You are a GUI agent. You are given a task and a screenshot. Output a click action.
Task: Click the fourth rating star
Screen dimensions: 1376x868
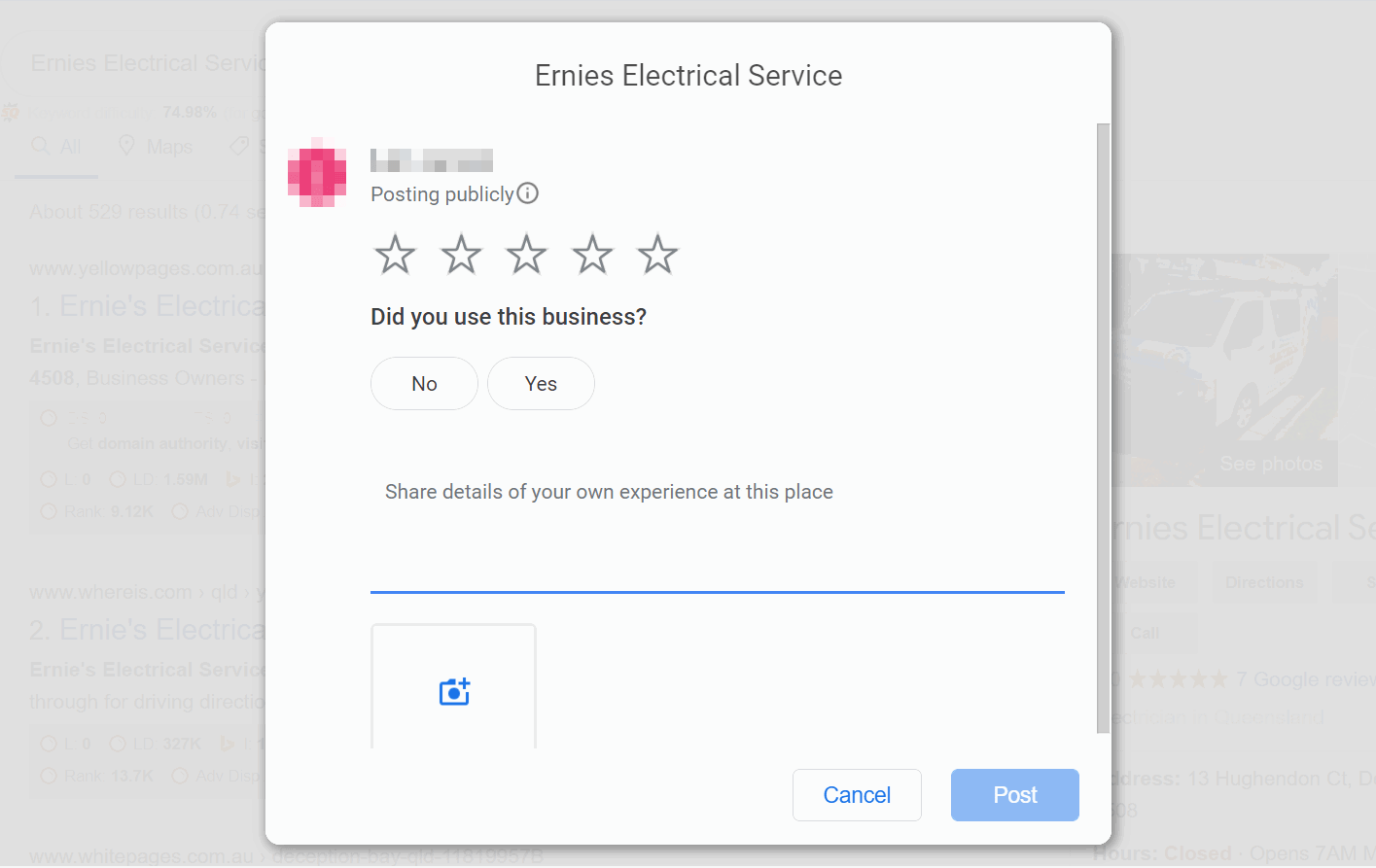[x=592, y=255]
